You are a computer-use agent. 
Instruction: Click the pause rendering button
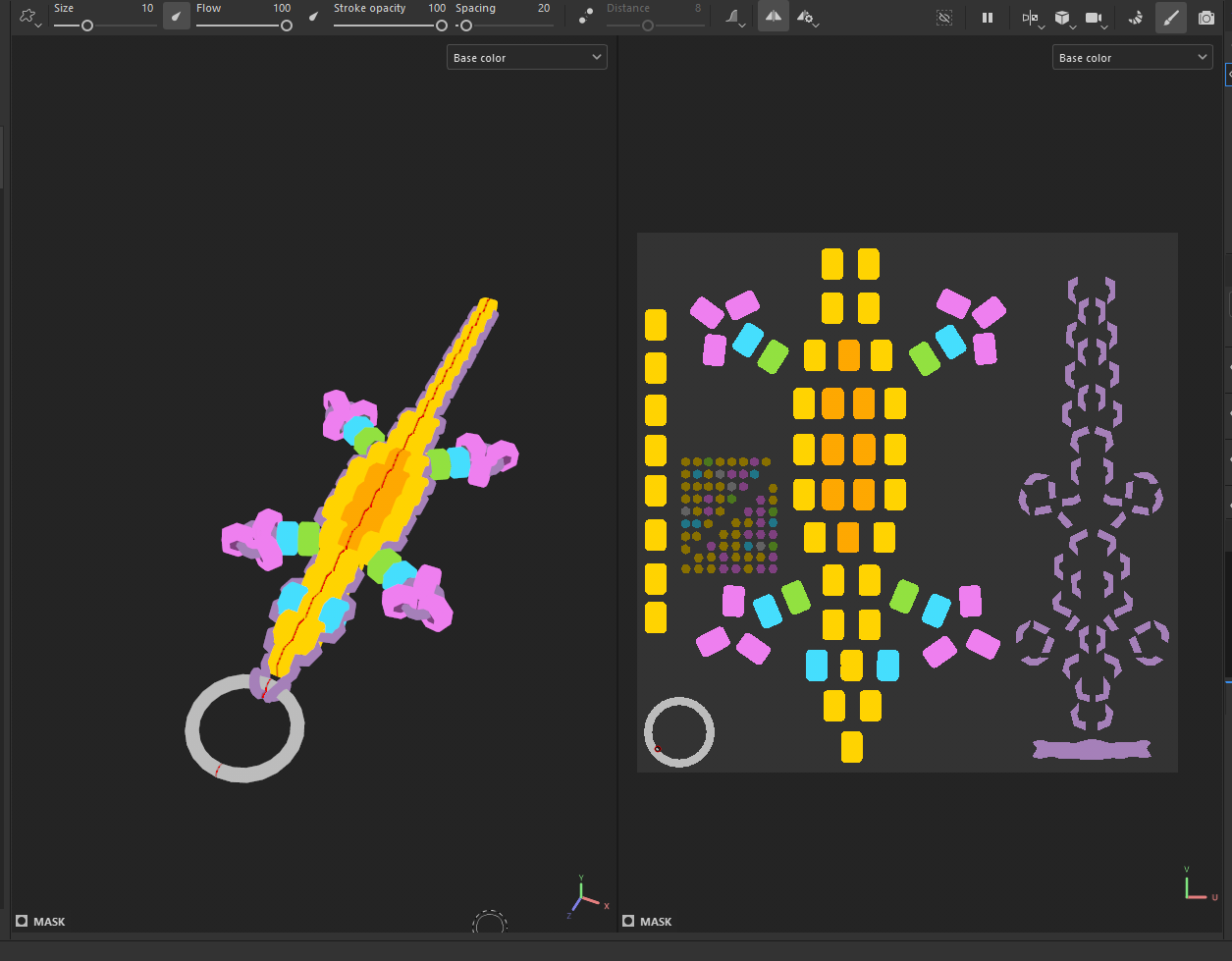coord(988,18)
